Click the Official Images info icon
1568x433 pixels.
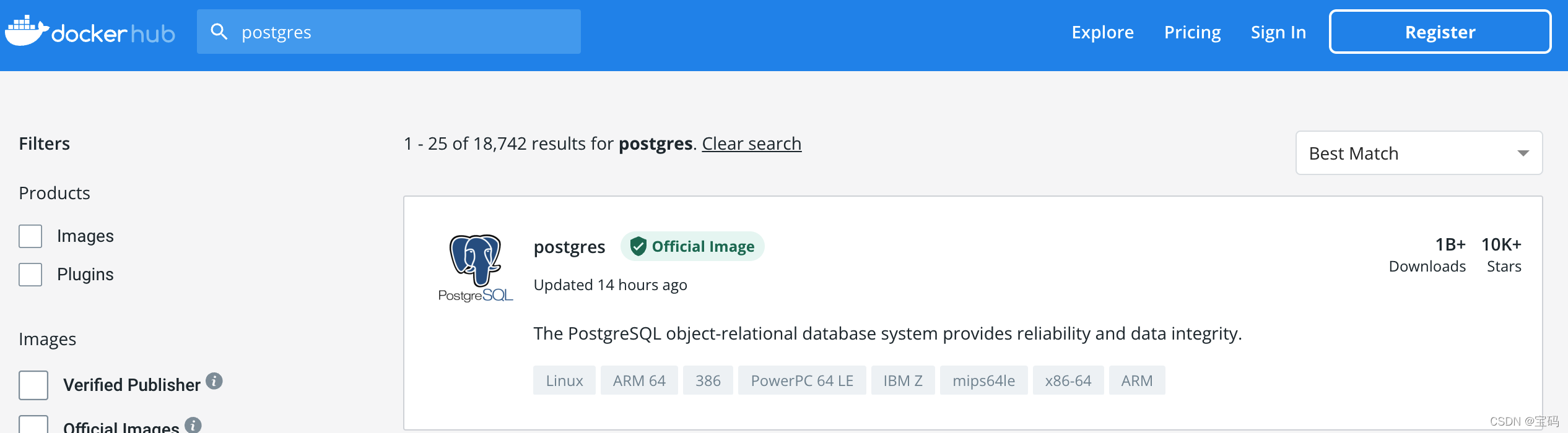[x=193, y=425]
